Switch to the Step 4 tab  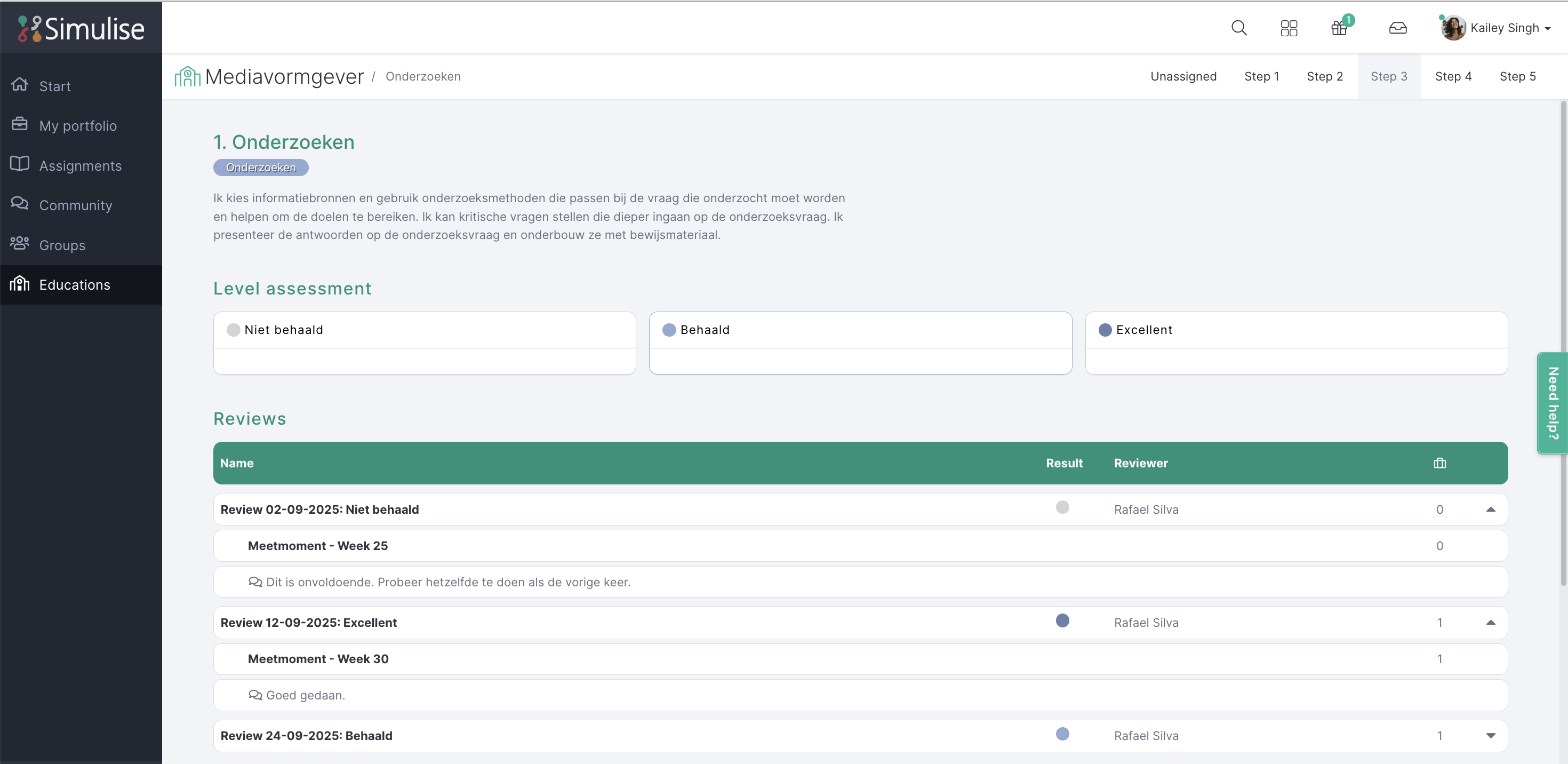click(x=1453, y=77)
